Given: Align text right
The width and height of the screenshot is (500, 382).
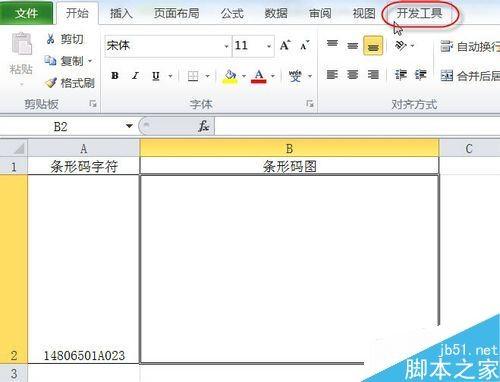Looking at the screenshot, I should (x=373, y=74).
